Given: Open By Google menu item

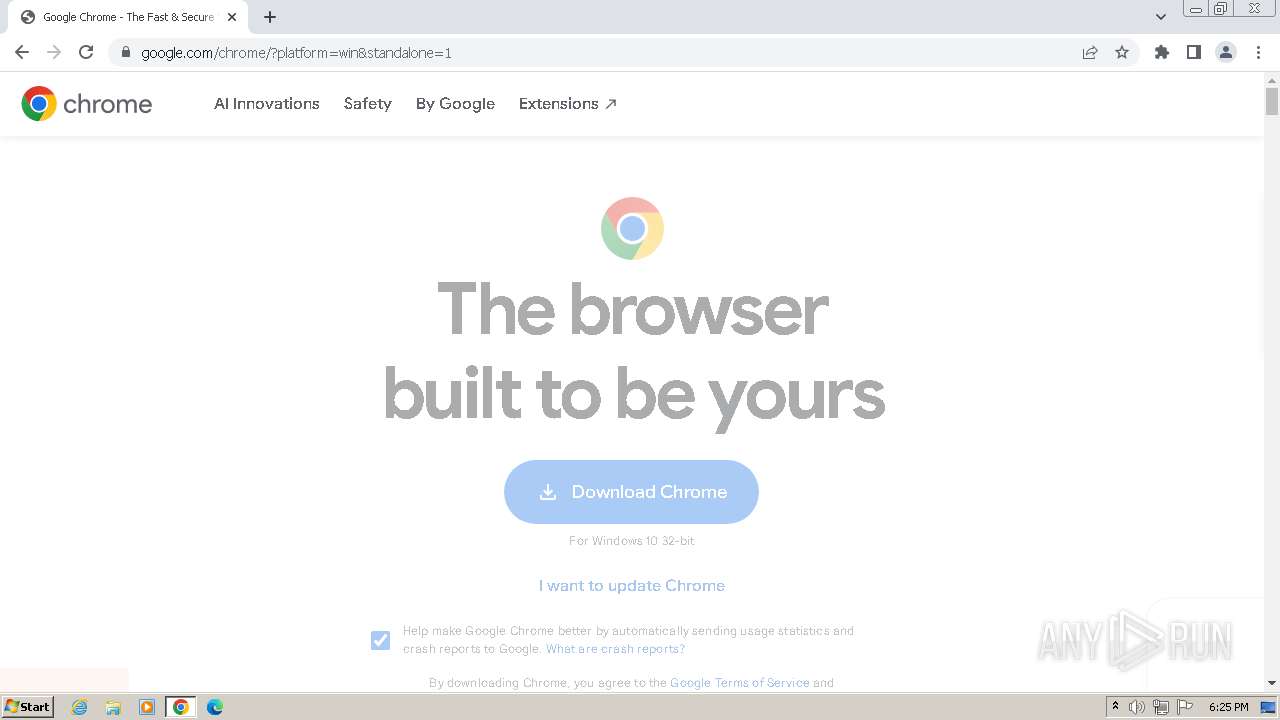Looking at the screenshot, I should (x=455, y=104).
